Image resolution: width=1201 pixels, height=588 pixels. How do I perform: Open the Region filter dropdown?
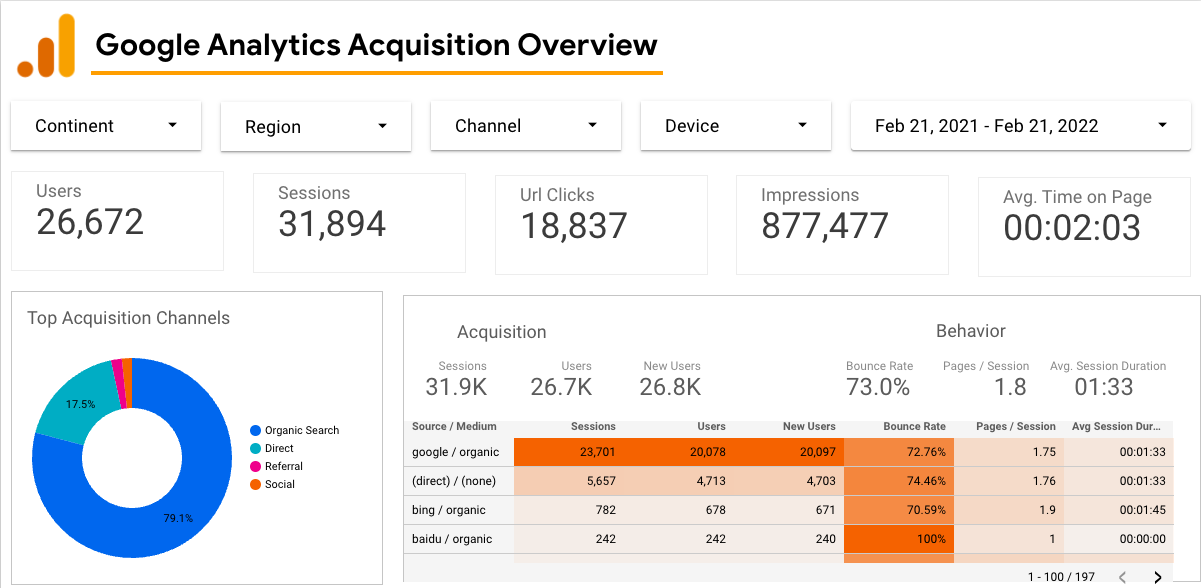coord(316,127)
